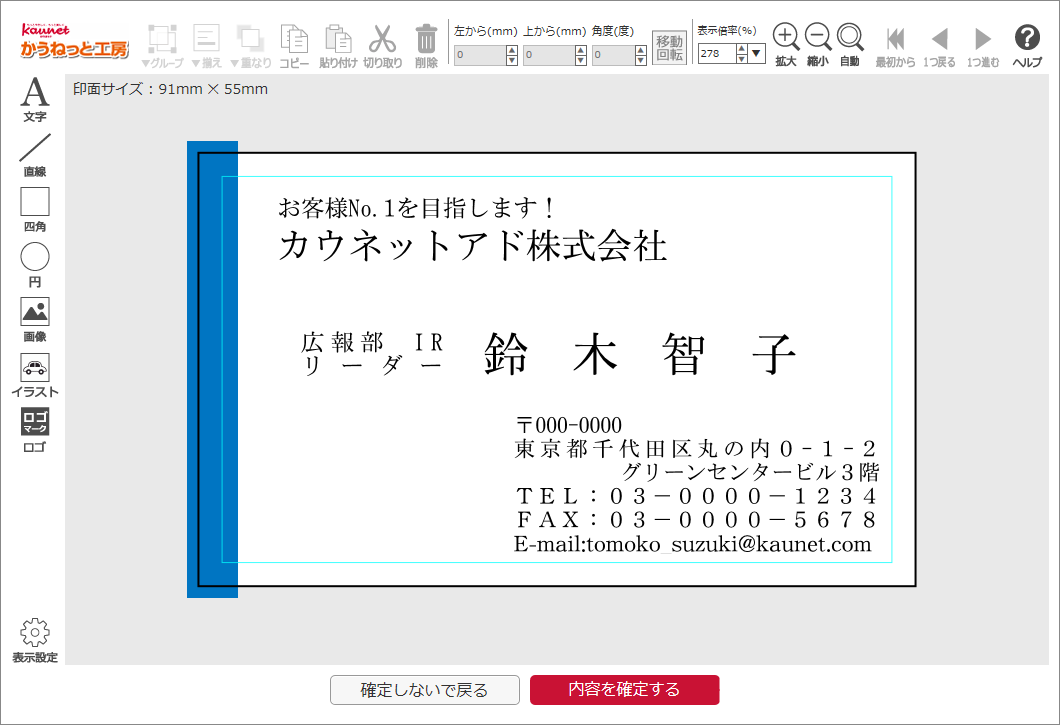The width and height of the screenshot is (1060, 725).
Task: Increase 左から(mm) with its up arrow
Action: tap(512, 50)
